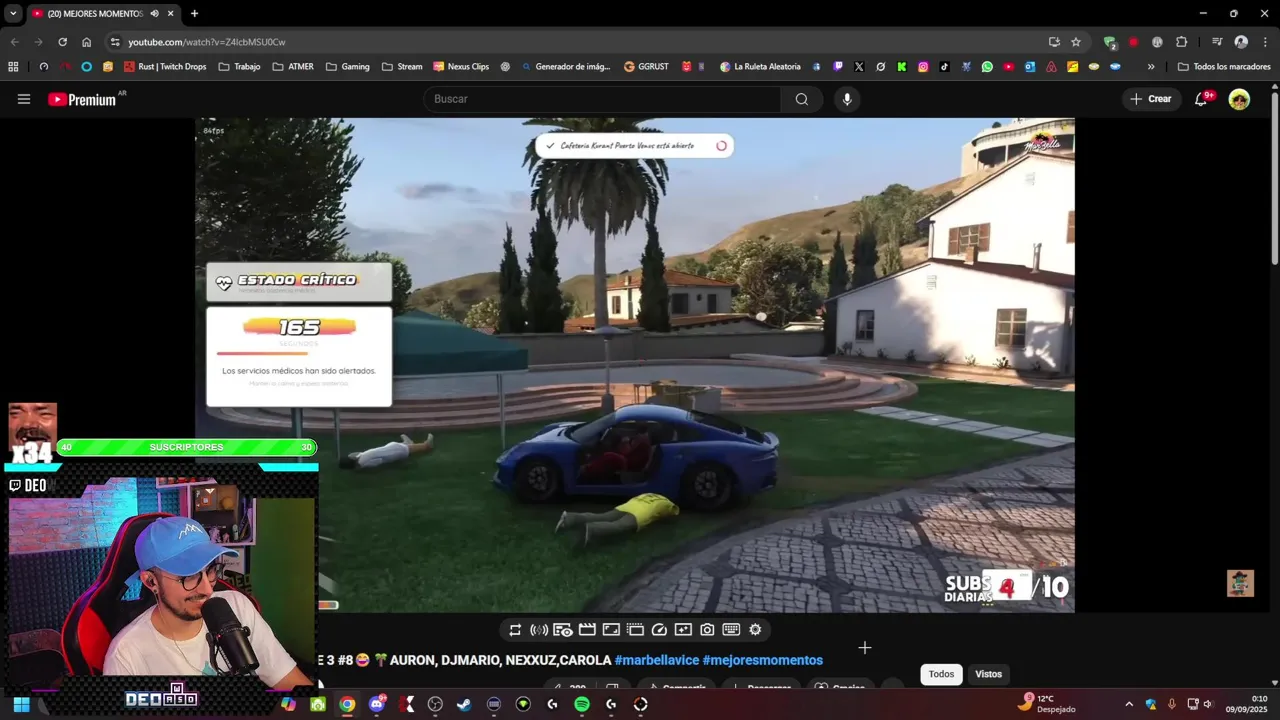Open playback speed gauge icon
This screenshot has height=720, width=1280.
click(x=659, y=630)
